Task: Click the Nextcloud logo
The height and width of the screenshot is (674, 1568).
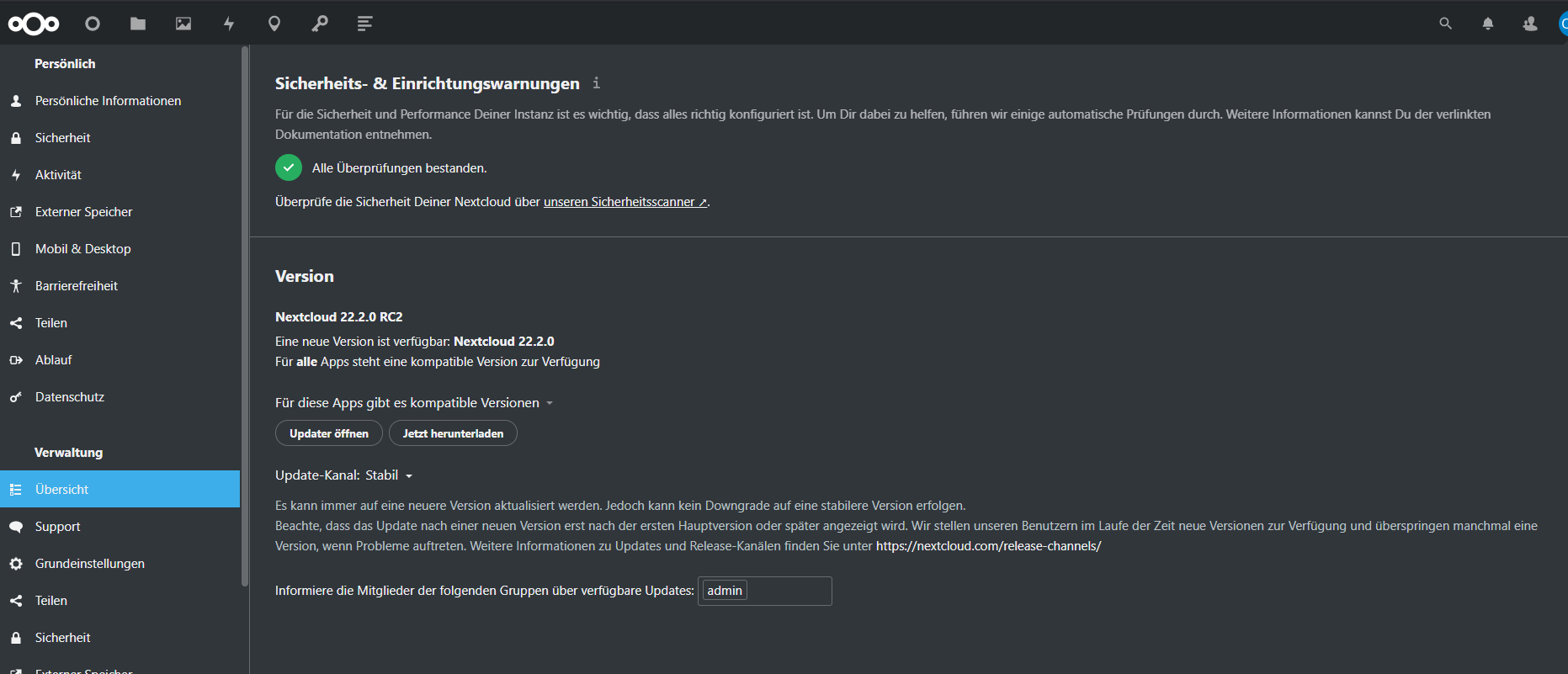Action: pyautogui.click(x=34, y=24)
